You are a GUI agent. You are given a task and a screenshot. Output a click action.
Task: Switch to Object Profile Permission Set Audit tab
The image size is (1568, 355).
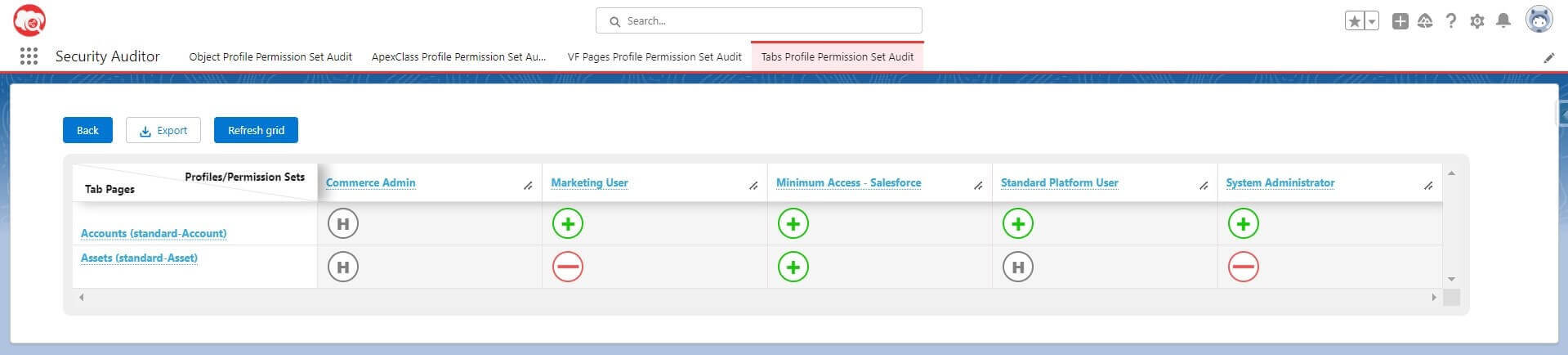tap(270, 56)
